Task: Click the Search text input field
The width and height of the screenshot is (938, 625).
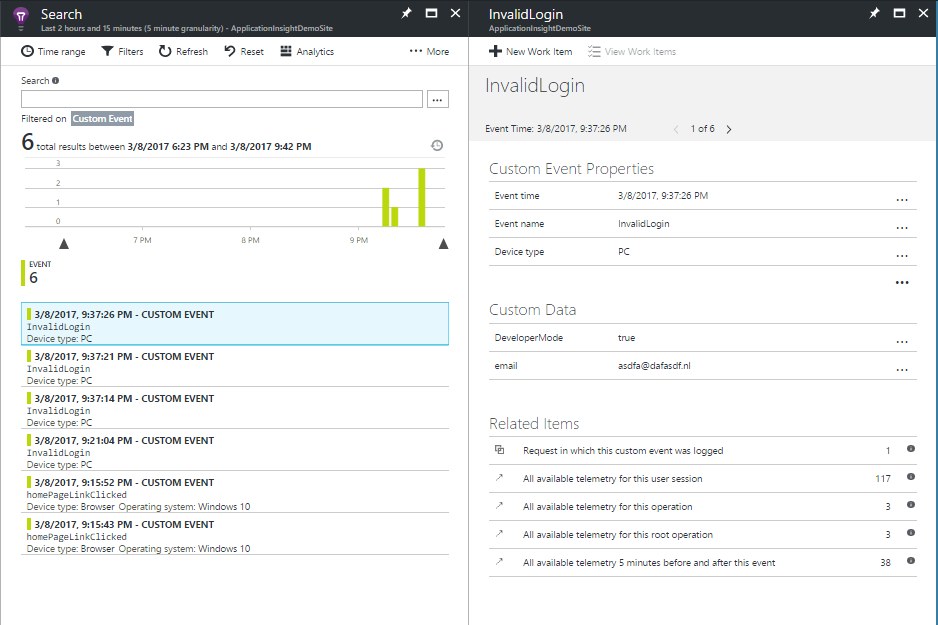Action: [x=222, y=99]
